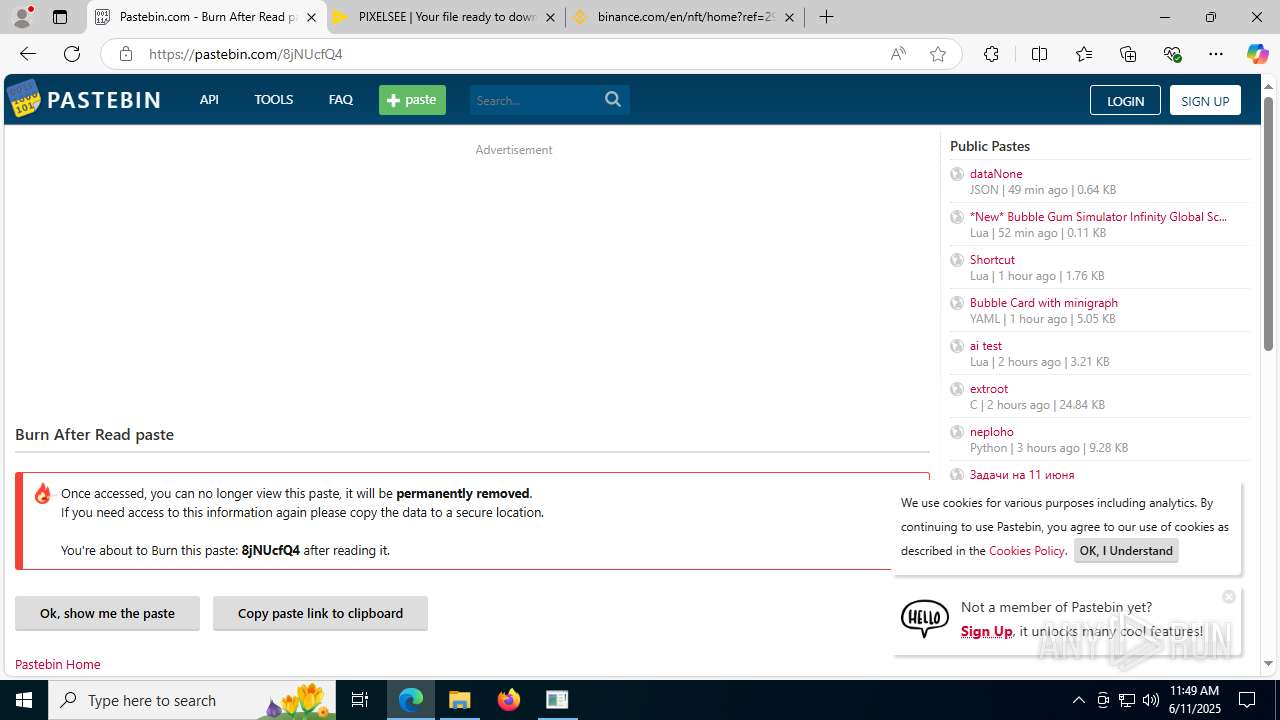Open the Bubble Card with minigraph paste

[x=1044, y=302]
